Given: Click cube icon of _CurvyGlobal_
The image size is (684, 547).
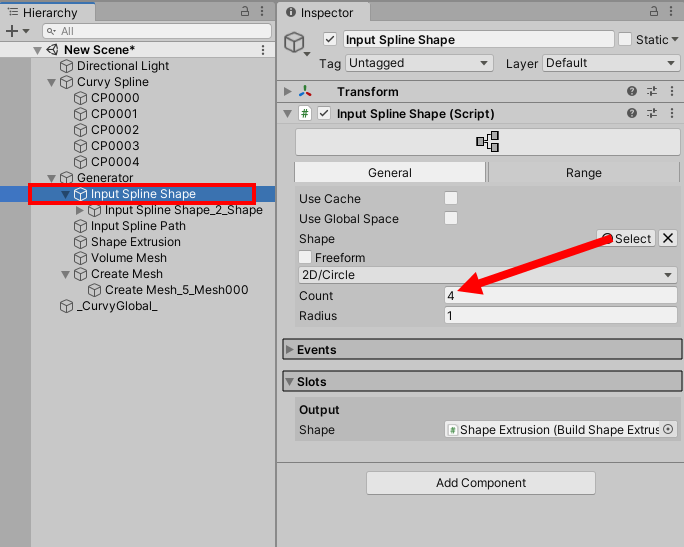Looking at the screenshot, I should click(x=66, y=306).
